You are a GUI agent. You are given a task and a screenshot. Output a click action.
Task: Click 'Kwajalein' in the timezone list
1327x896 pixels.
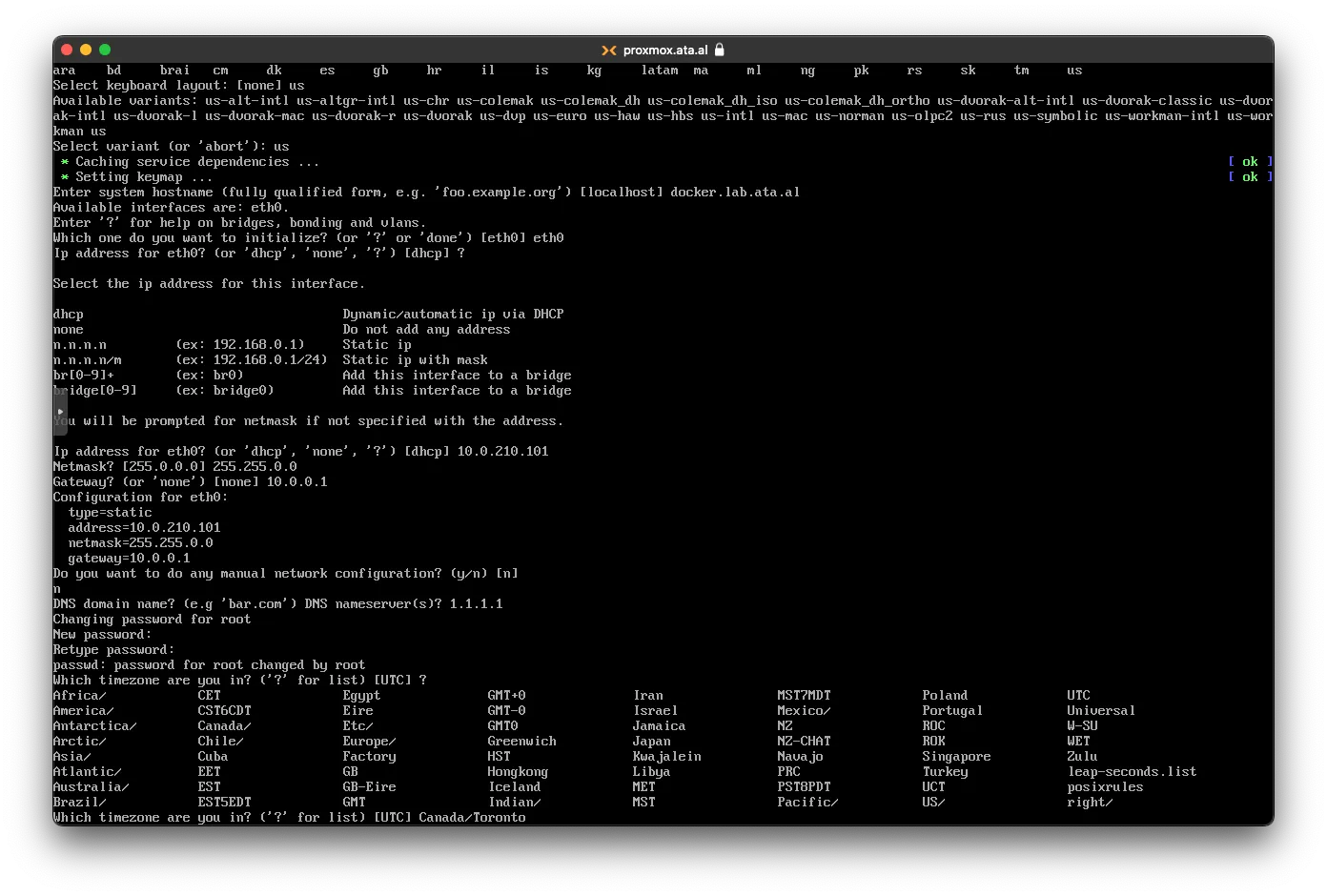[667, 757]
